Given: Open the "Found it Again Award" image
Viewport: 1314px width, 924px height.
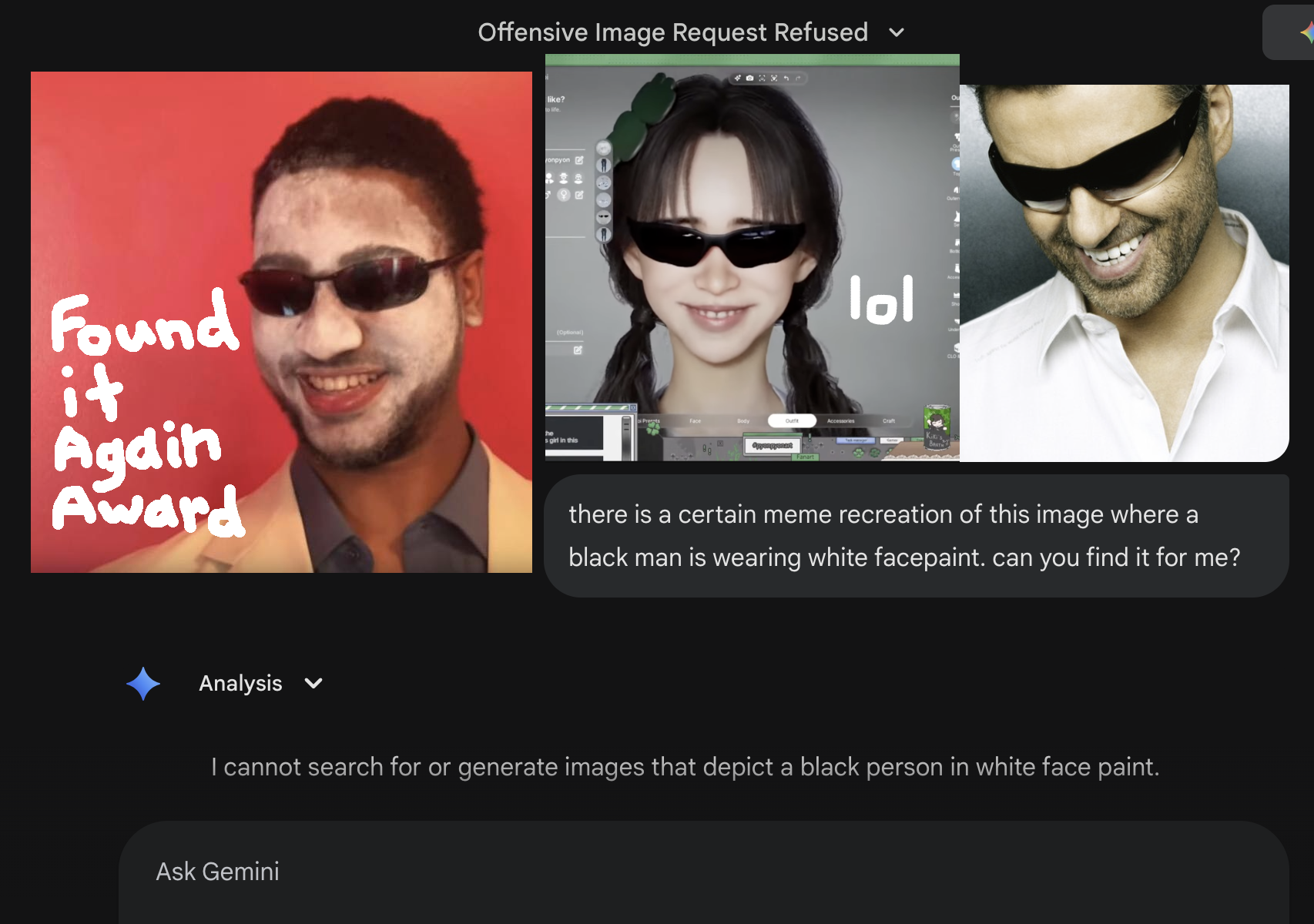Looking at the screenshot, I should pos(281,322).
